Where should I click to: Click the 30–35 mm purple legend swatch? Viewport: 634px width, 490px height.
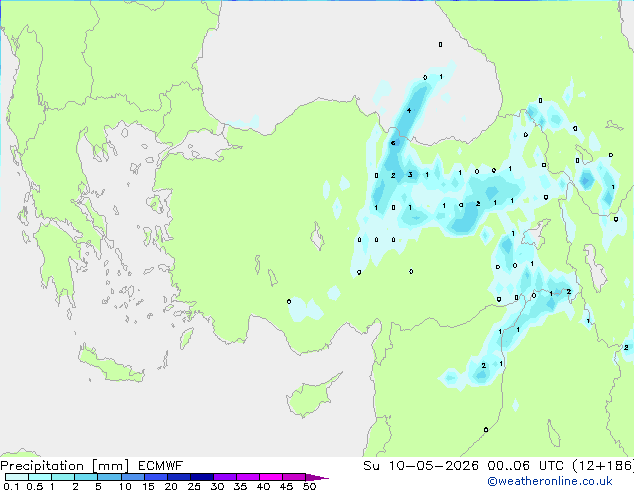tap(225, 477)
